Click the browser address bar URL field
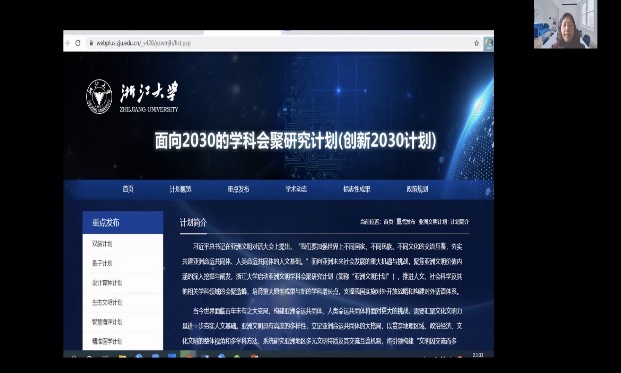Screen dimensions: 621x373 click(x=277, y=43)
